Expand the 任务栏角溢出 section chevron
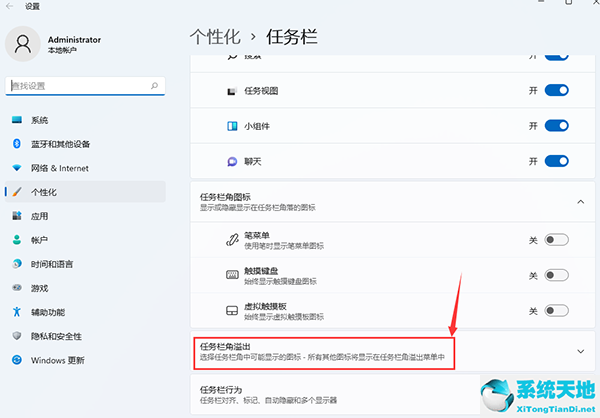The height and width of the screenshot is (418, 600). [580, 351]
